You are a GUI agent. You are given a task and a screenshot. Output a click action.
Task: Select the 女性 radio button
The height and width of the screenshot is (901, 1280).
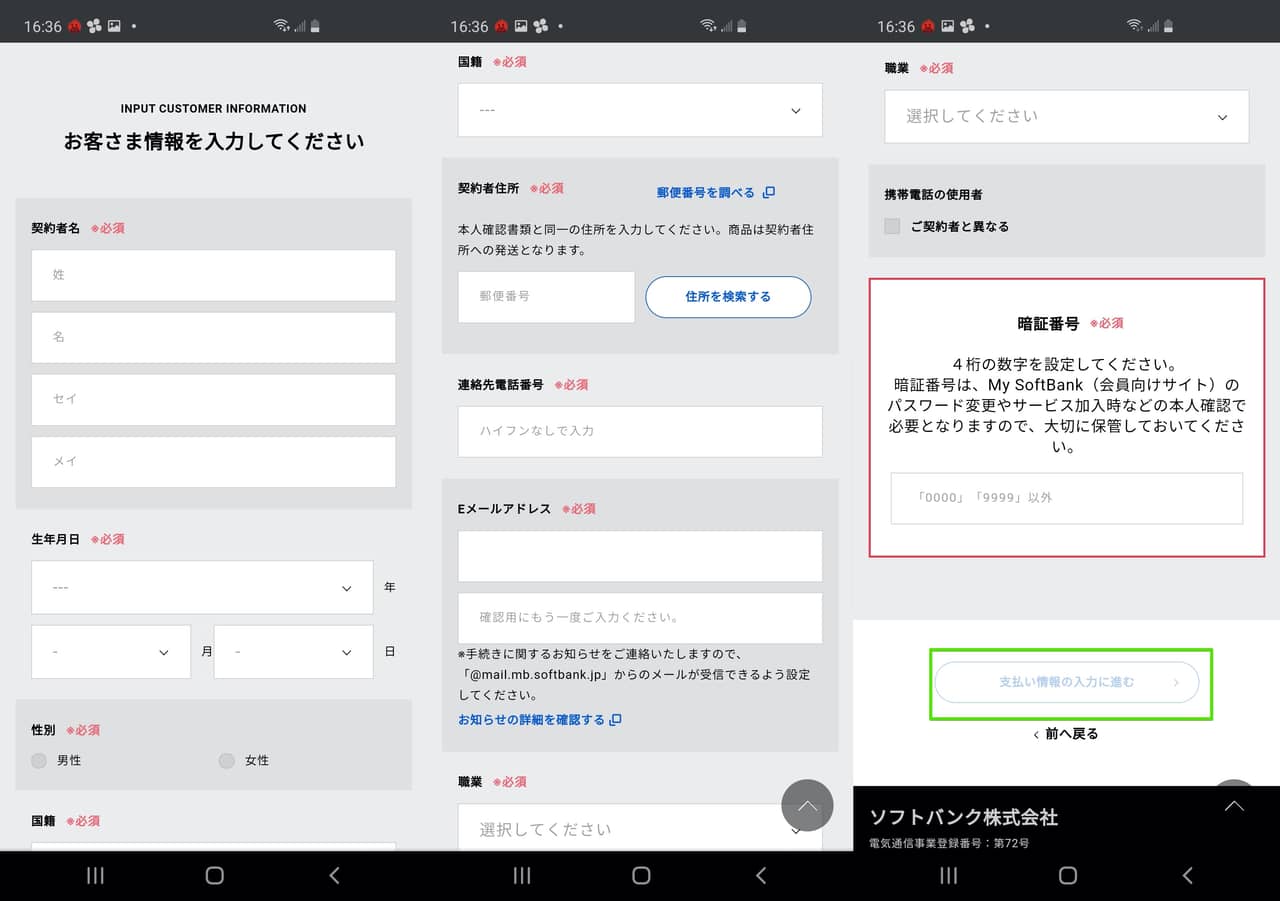227,761
